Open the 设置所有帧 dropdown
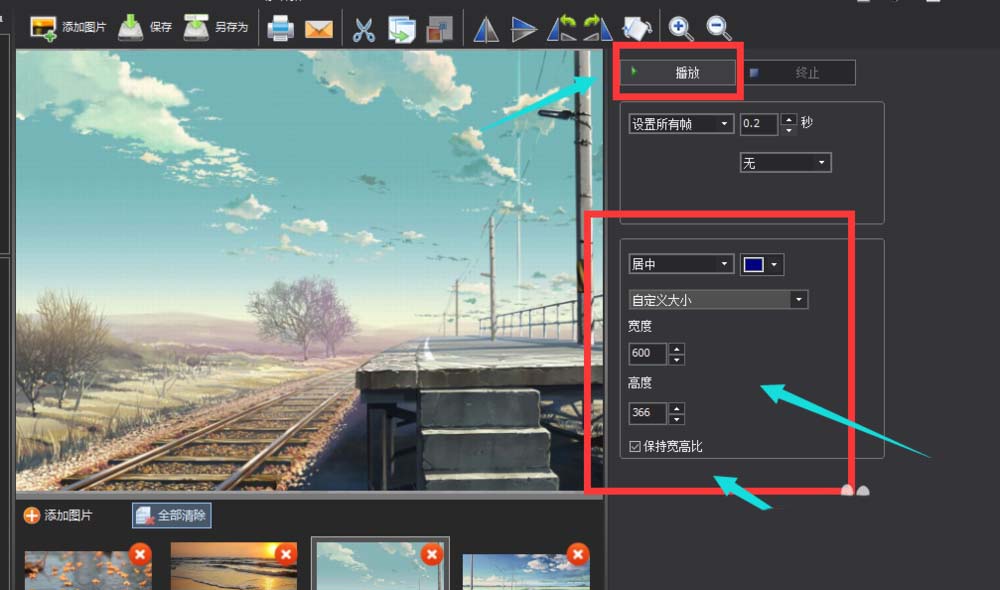Viewport: 1000px width, 590px height. 680,124
